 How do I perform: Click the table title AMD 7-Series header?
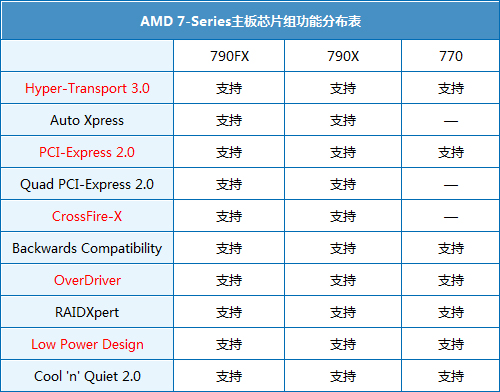[250, 21]
